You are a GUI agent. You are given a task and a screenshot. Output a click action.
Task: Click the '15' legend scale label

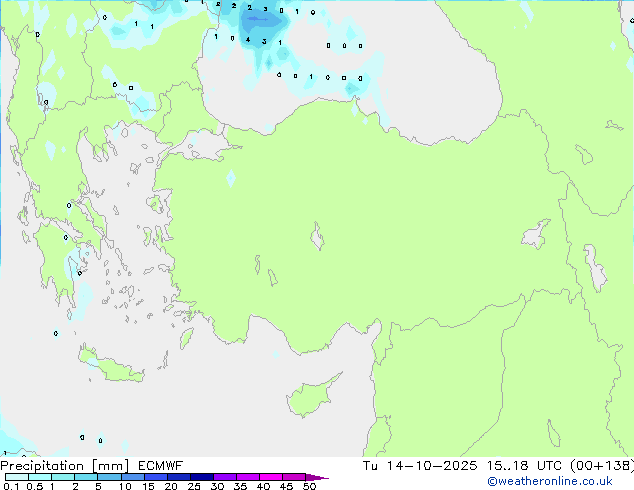point(148,486)
